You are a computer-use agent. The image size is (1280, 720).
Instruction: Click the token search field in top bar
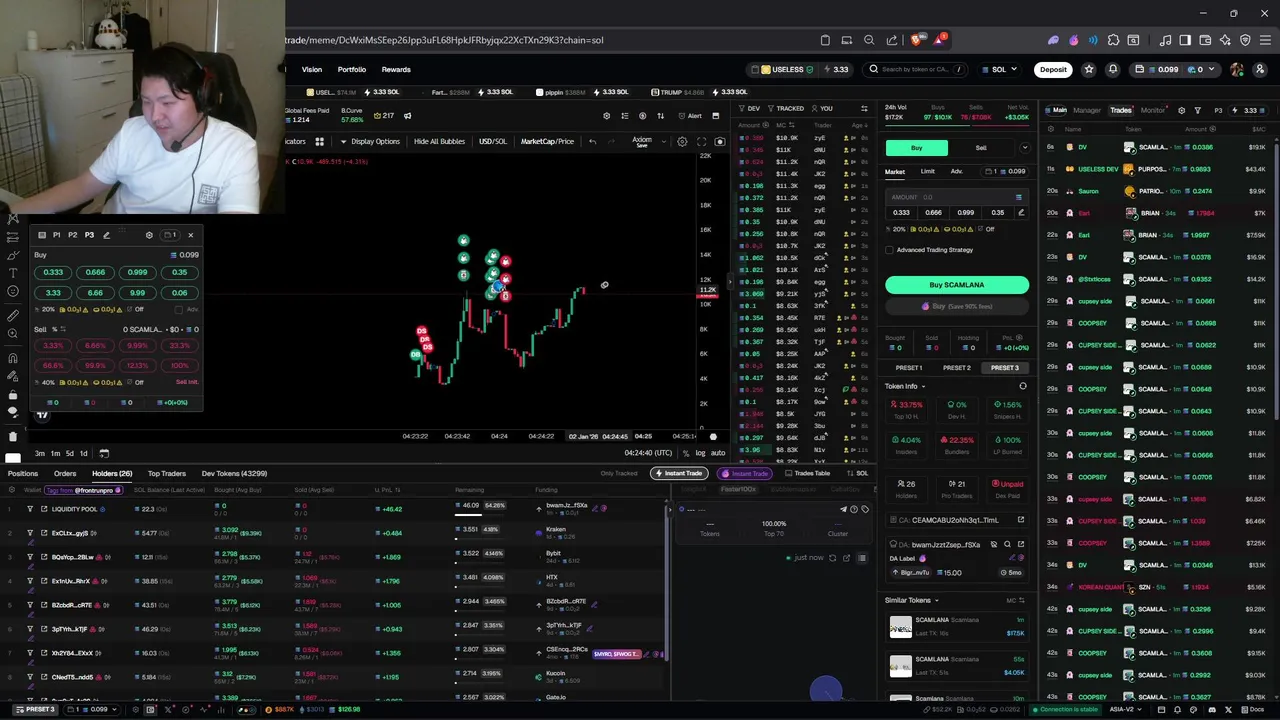pyautogui.click(x=916, y=69)
